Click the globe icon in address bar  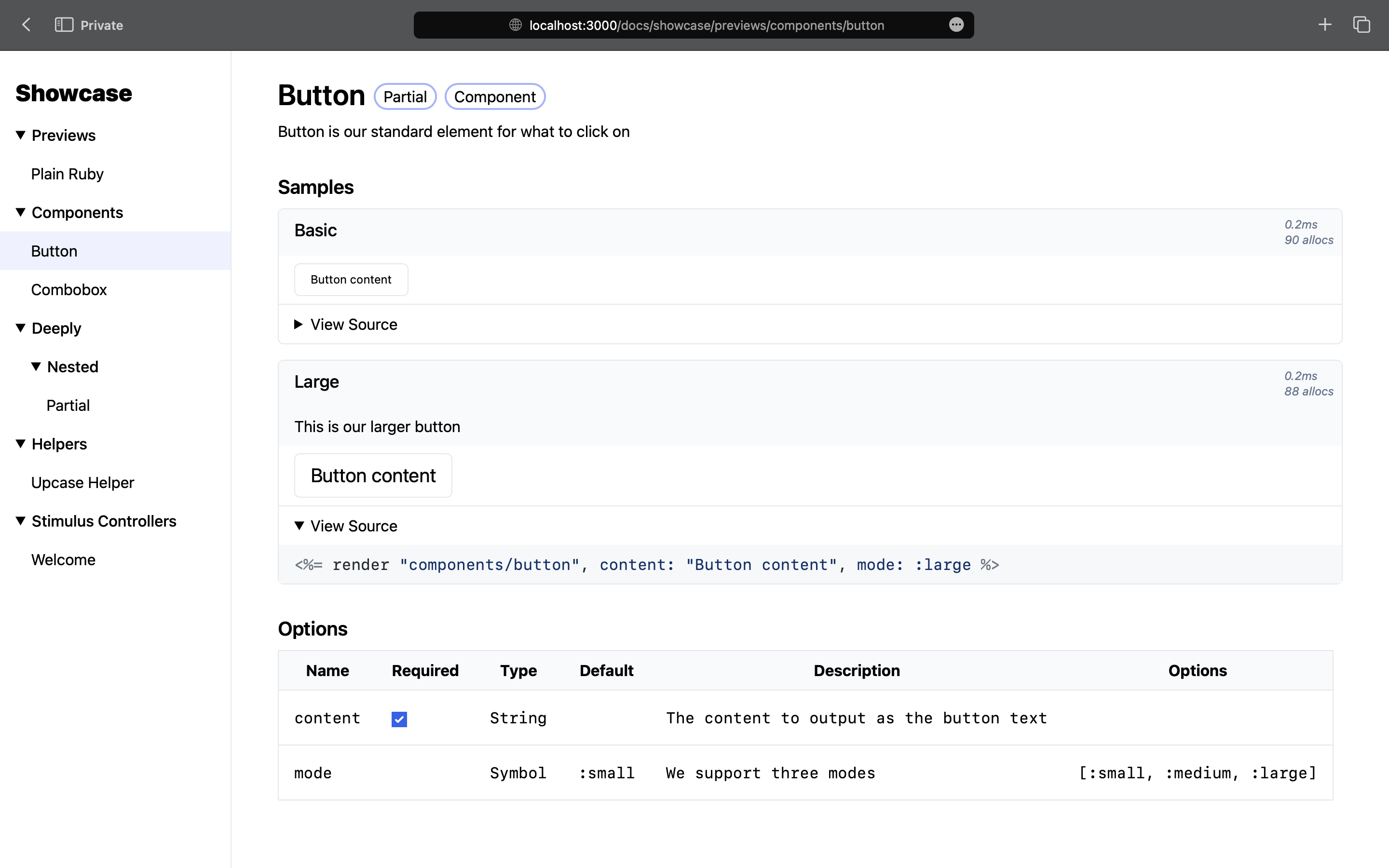click(x=516, y=25)
